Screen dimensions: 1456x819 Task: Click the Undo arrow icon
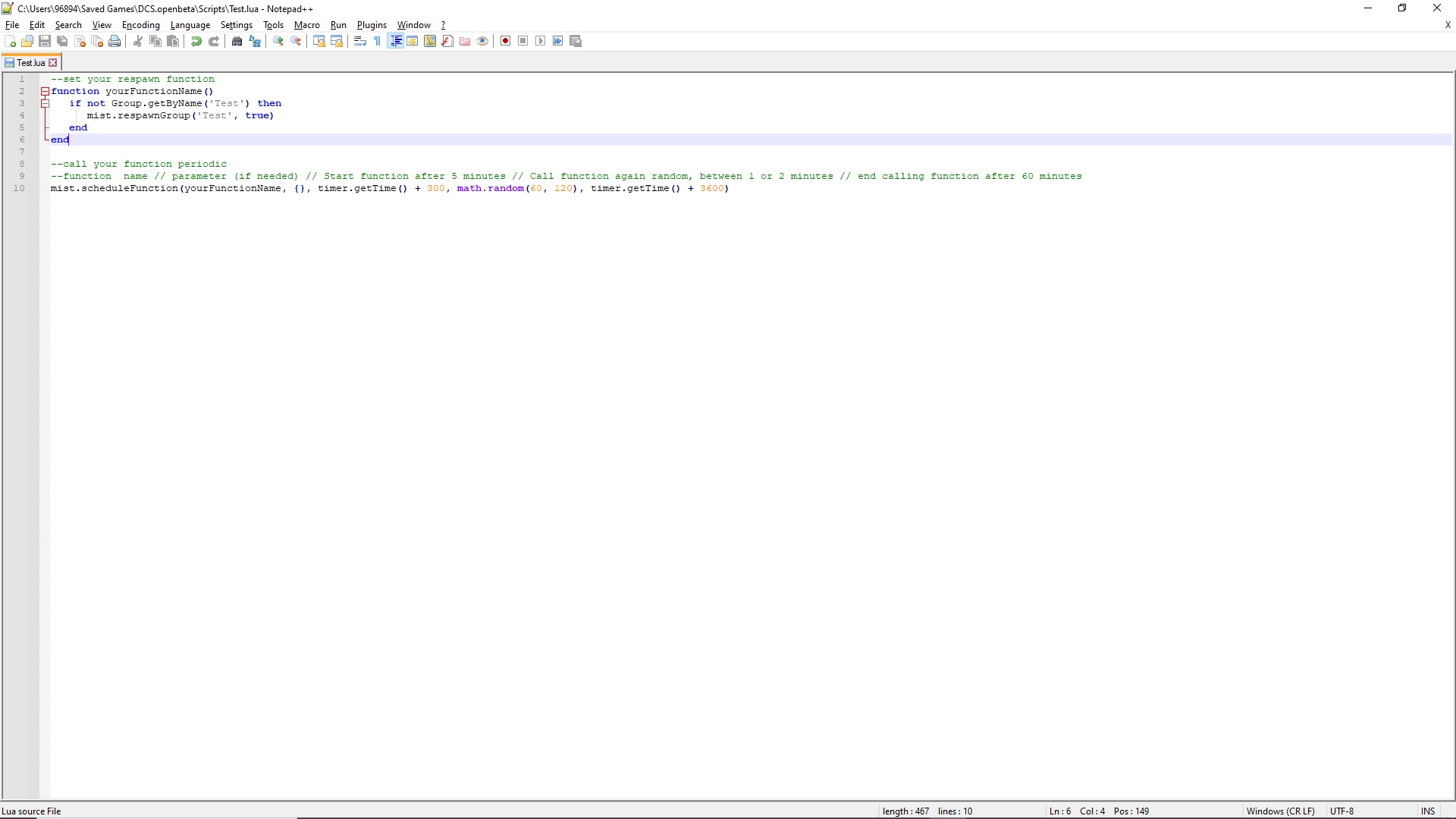point(196,41)
